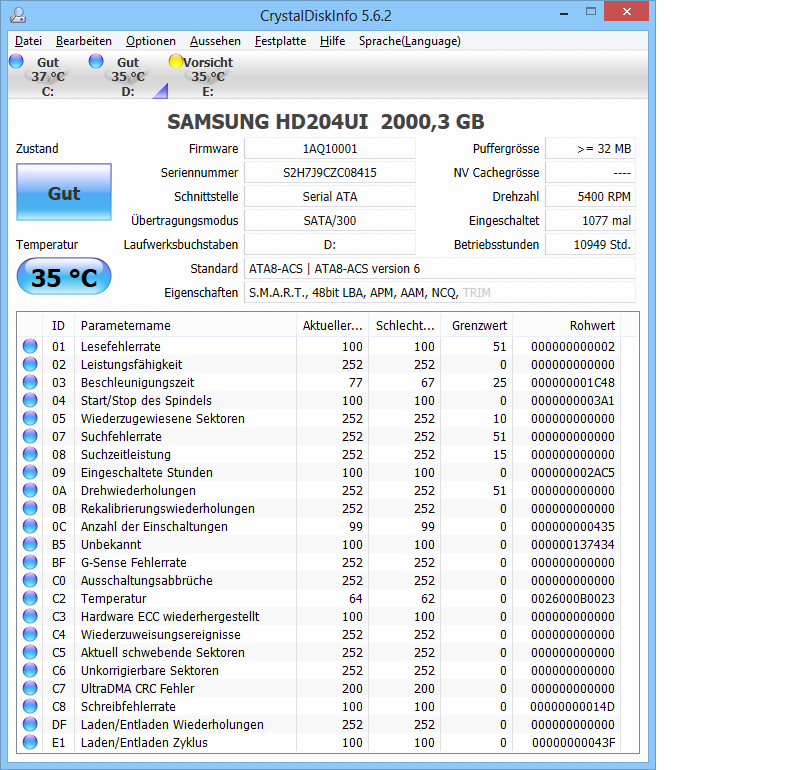Click the Parametername column header
800x770 pixels.
tap(185, 325)
